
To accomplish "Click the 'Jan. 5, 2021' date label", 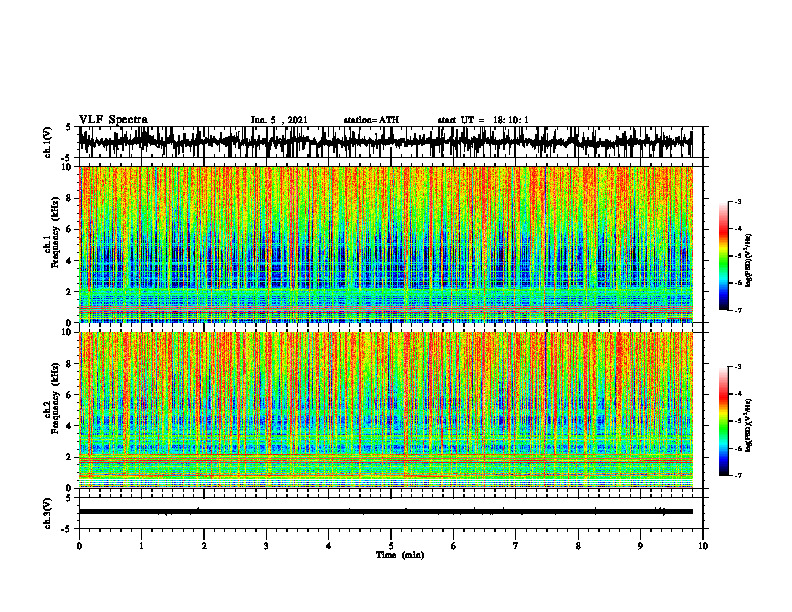I will pyautogui.click(x=279, y=120).
